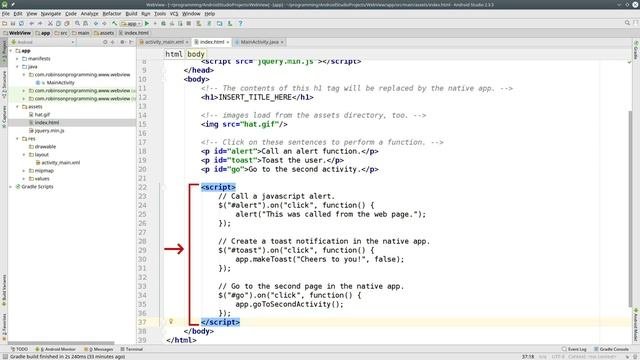The height and width of the screenshot is (360, 640).
Task: Click the Save All toolbar icon
Action: 13,24
